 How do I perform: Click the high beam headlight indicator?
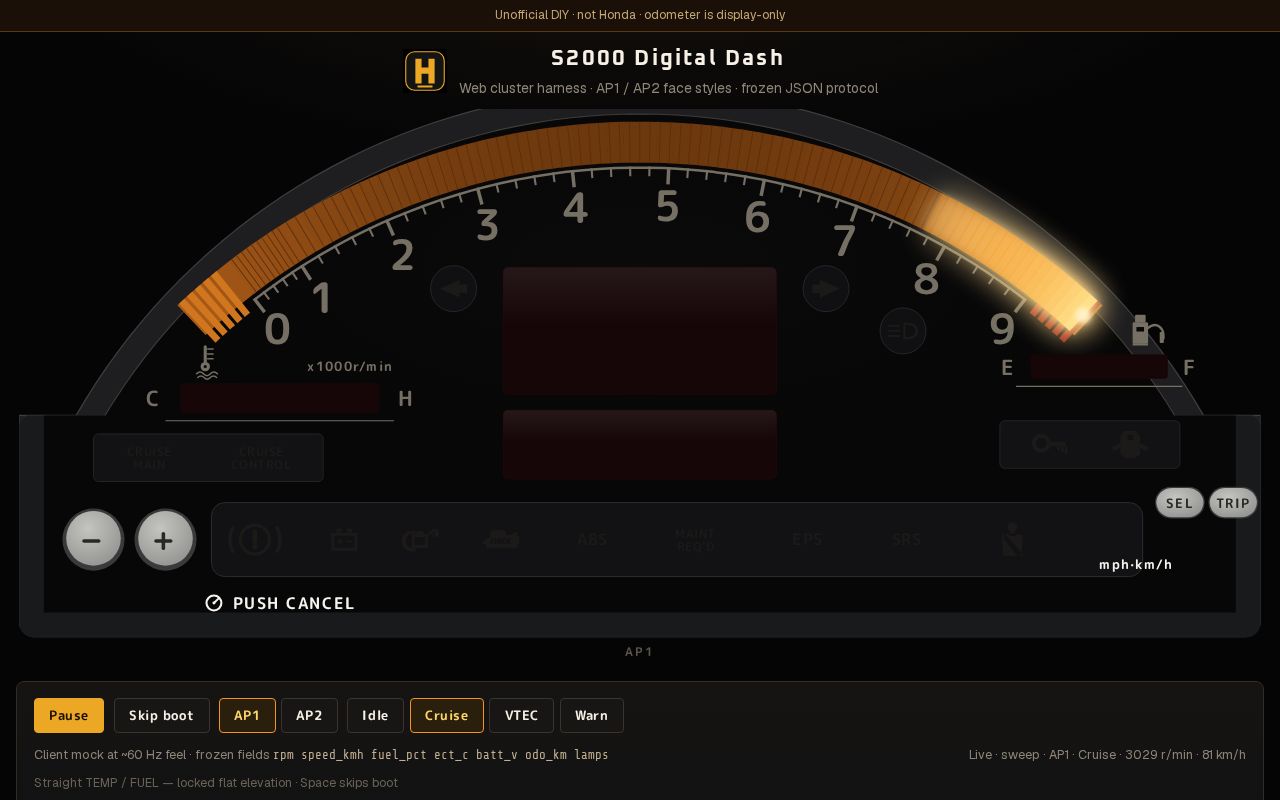click(903, 331)
